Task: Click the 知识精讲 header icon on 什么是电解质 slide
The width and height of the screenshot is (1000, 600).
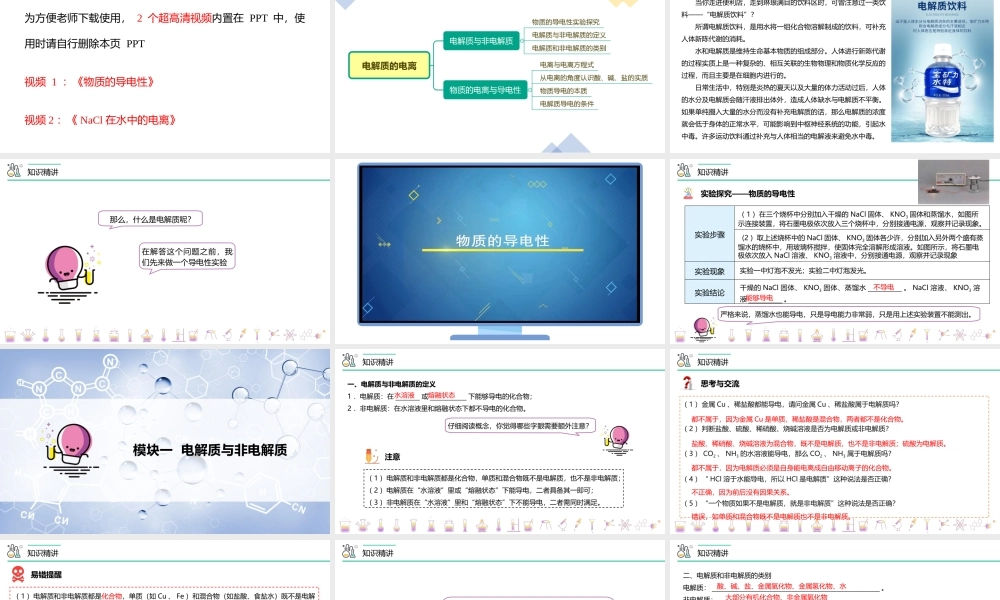Action: point(13,171)
